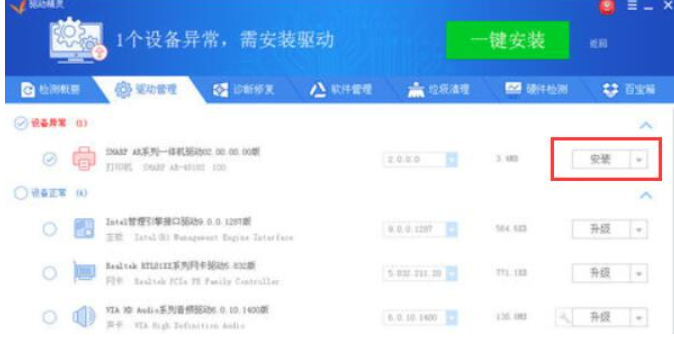This screenshot has height=360, width=674.
Task: Select the Realtek network driver checkbox
Action: 50,273
